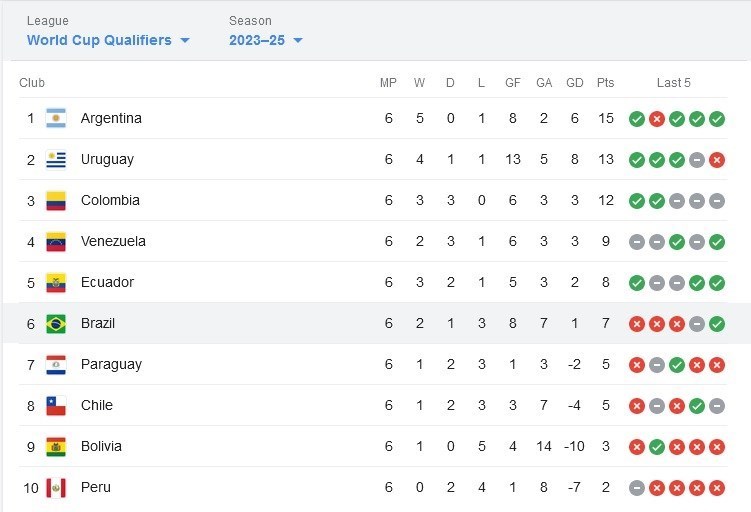Click the Bolivia flag icon
The height and width of the screenshot is (512, 751).
point(56,446)
